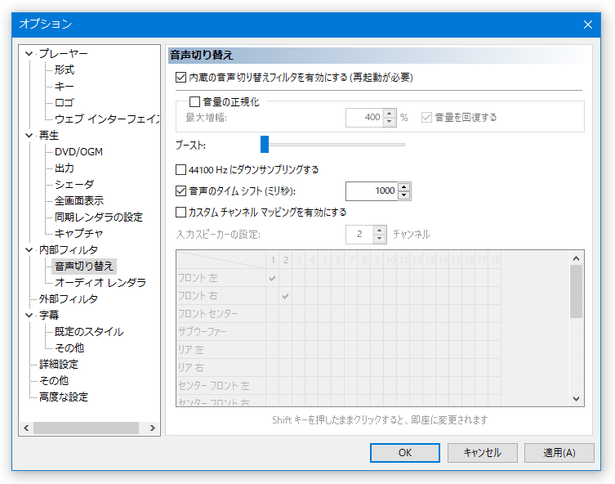The image size is (615, 484).
Task: Click リア 右 row label
Action: click(191, 368)
